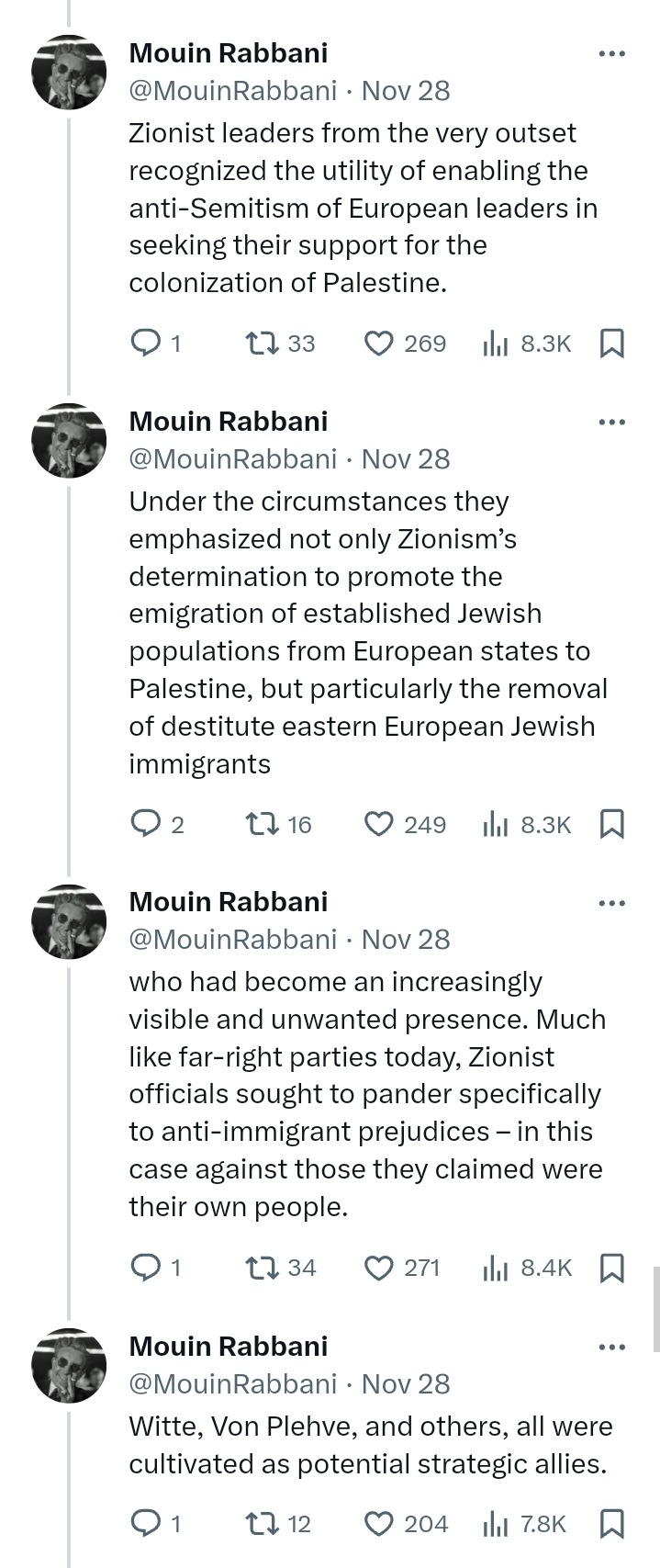Like the tweet with 269 likes
The height and width of the screenshot is (1568, 660).
click(378, 344)
